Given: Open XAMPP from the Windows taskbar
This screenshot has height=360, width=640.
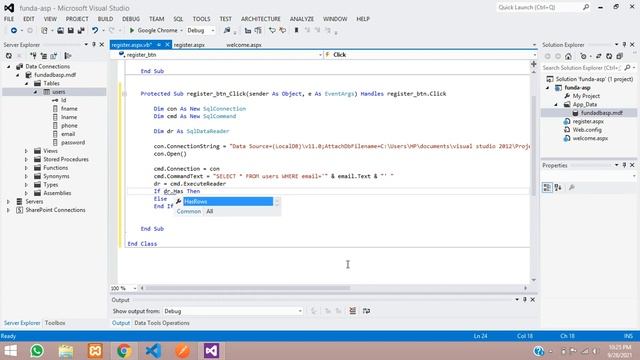Looking at the screenshot, I should [95, 351].
